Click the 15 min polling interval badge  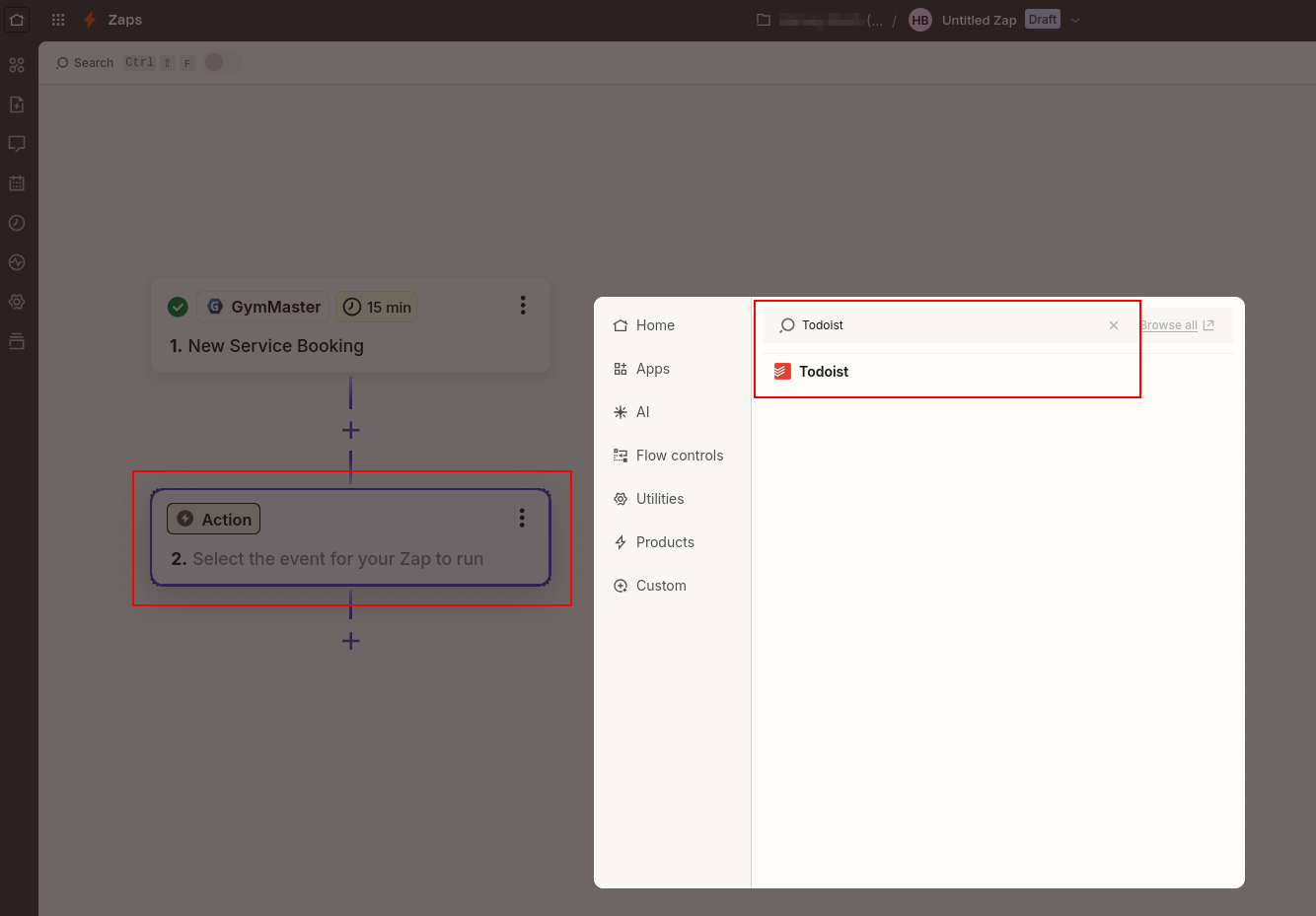tap(377, 308)
